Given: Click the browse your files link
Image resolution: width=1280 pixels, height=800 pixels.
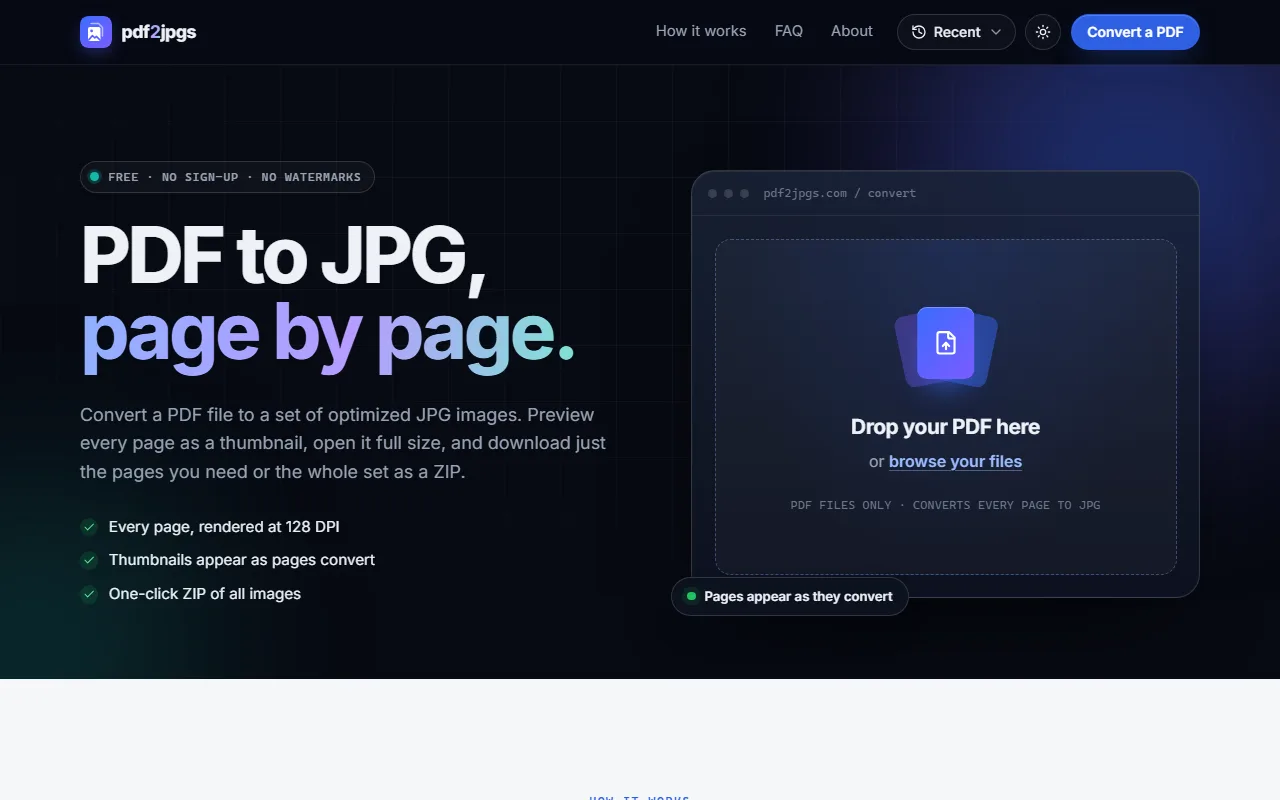Looking at the screenshot, I should pos(955,461).
